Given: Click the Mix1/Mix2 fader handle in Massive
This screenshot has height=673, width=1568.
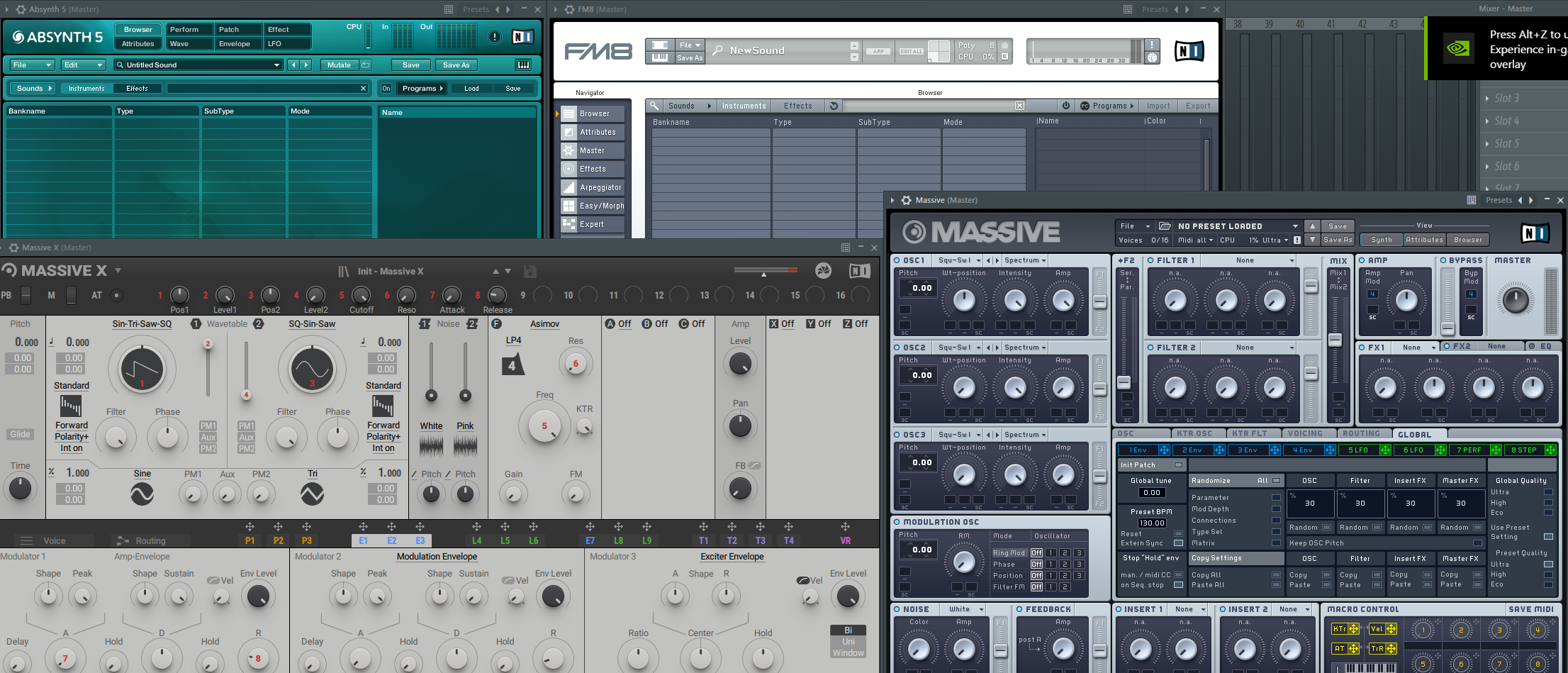Looking at the screenshot, I should coord(1335,340).
